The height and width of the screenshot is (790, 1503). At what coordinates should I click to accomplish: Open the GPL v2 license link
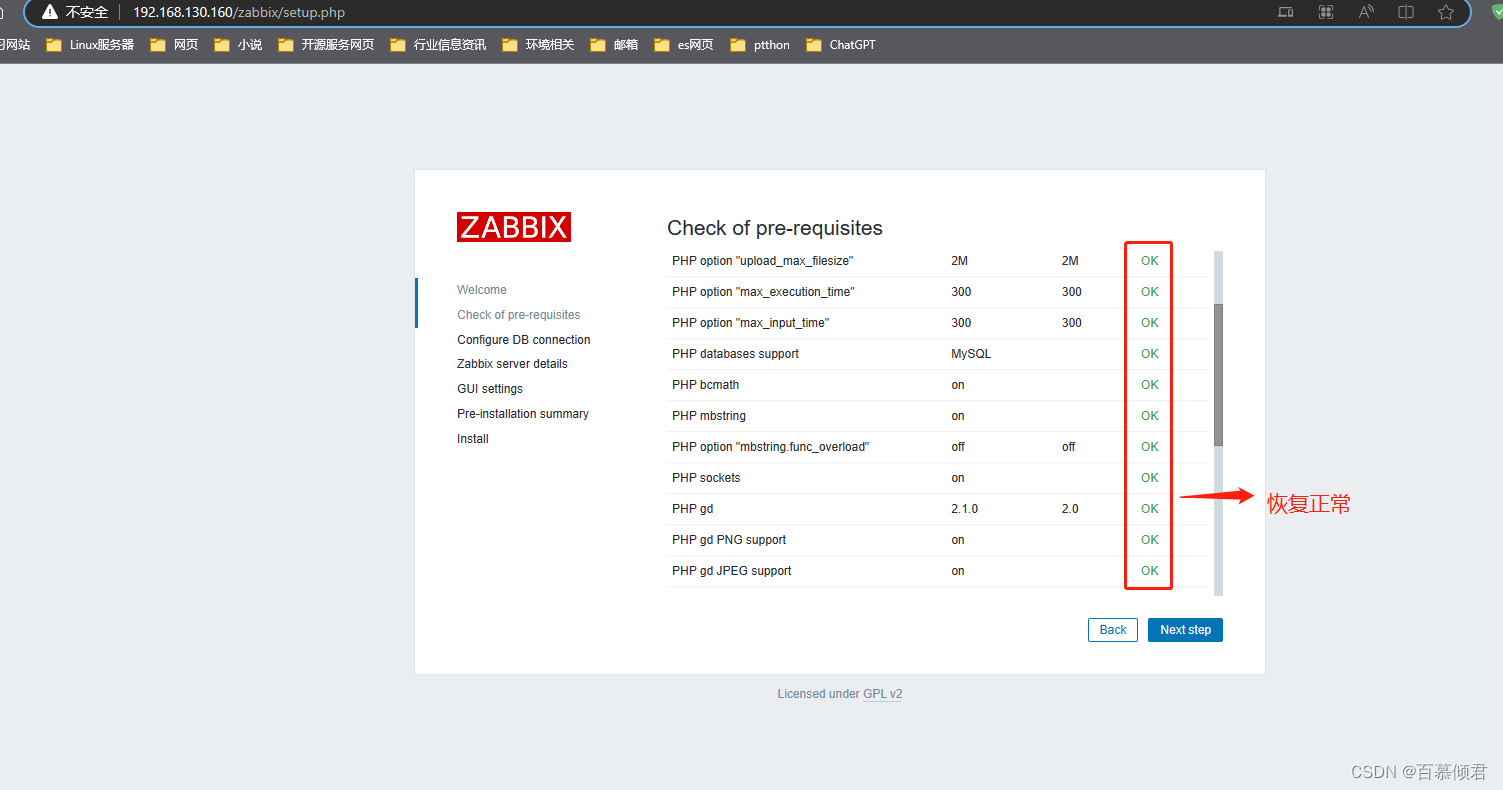click(882, 694)
